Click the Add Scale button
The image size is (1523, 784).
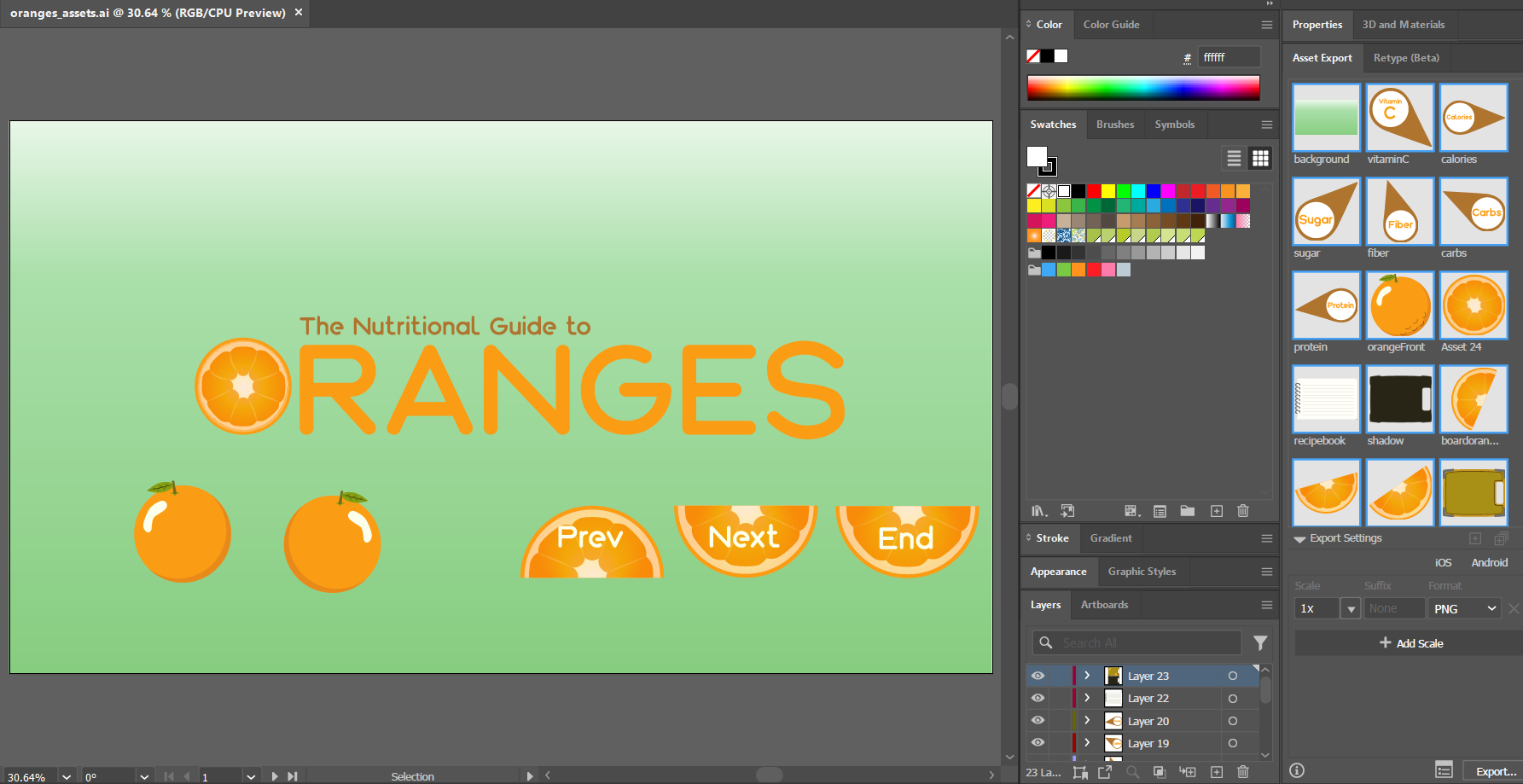[x=1411, y=643]
